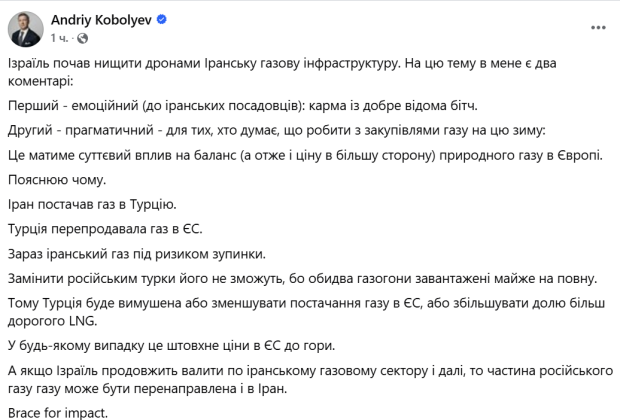Open the three-dot post options menu
620x420 pixels.
(598, 28)
